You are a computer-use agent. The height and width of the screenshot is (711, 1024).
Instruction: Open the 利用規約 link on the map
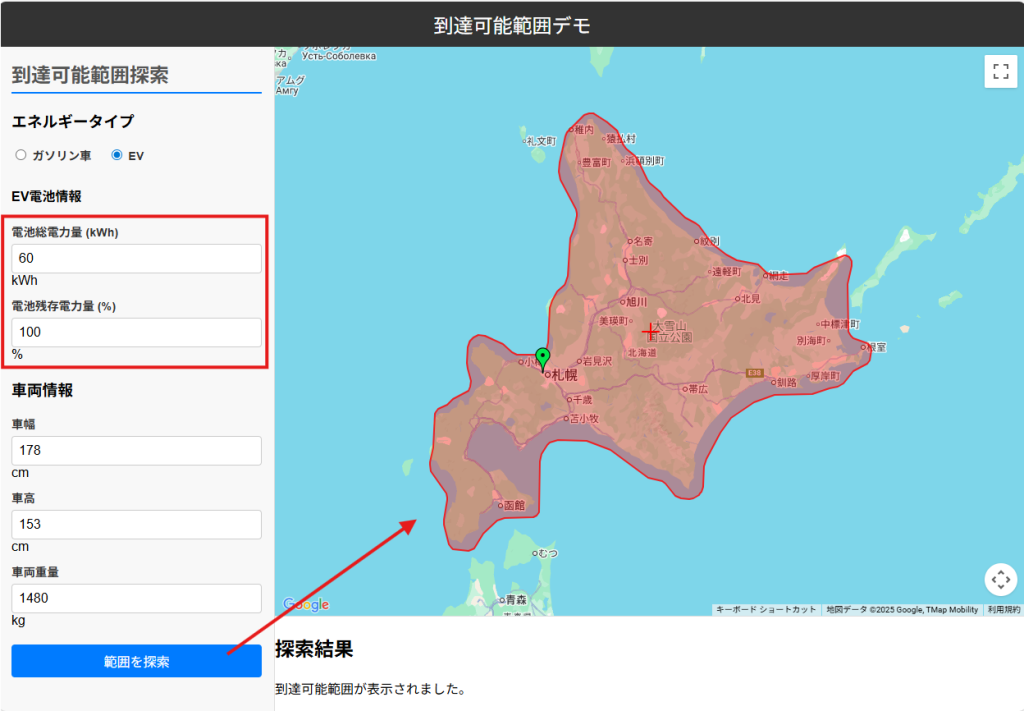pyautogui.click(x=1004, y=610)
